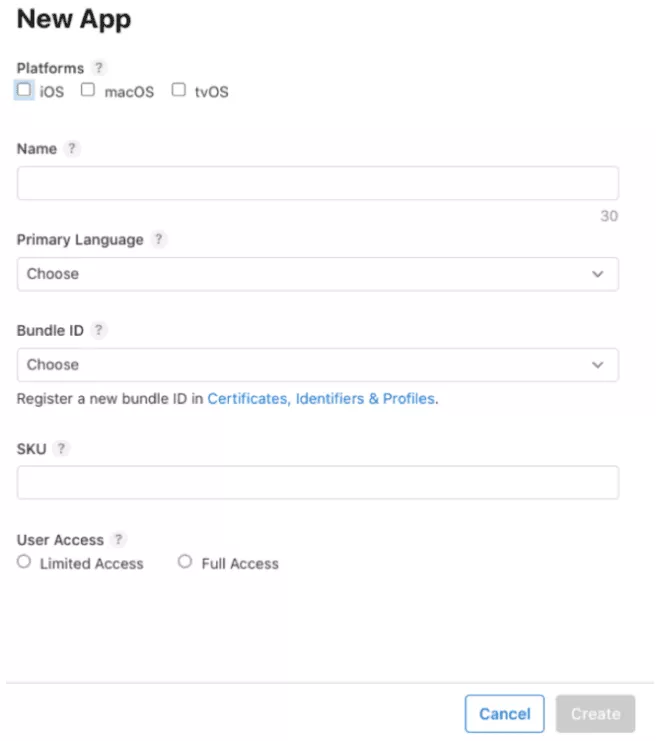
Task: Enable the iOS platform checkbox
Action: click(25, 90)
